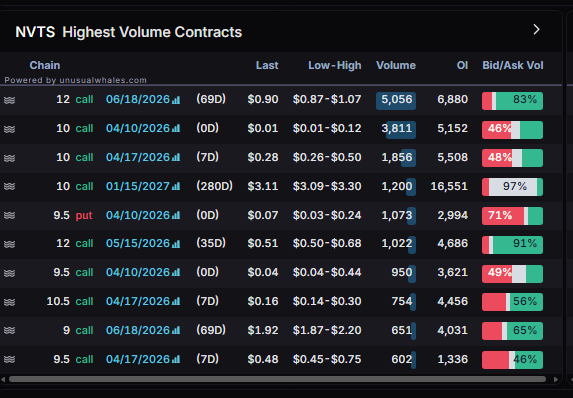
Task: Expand Highest Volume Contracts with chevron arrow
Action: point(536,30)
